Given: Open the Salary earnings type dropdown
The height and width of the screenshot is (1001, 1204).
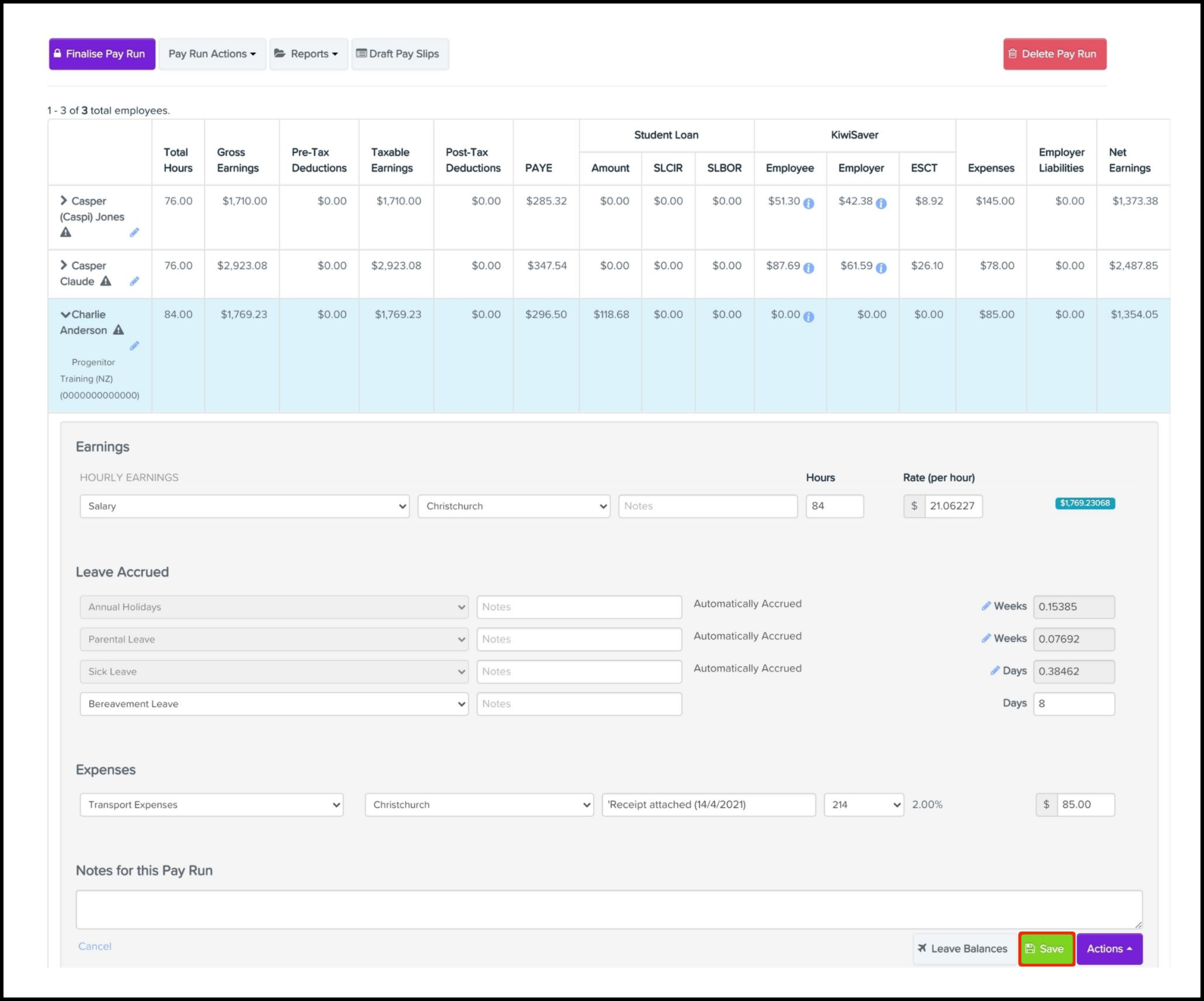Looking at the screenshot, I should point(244,506).
